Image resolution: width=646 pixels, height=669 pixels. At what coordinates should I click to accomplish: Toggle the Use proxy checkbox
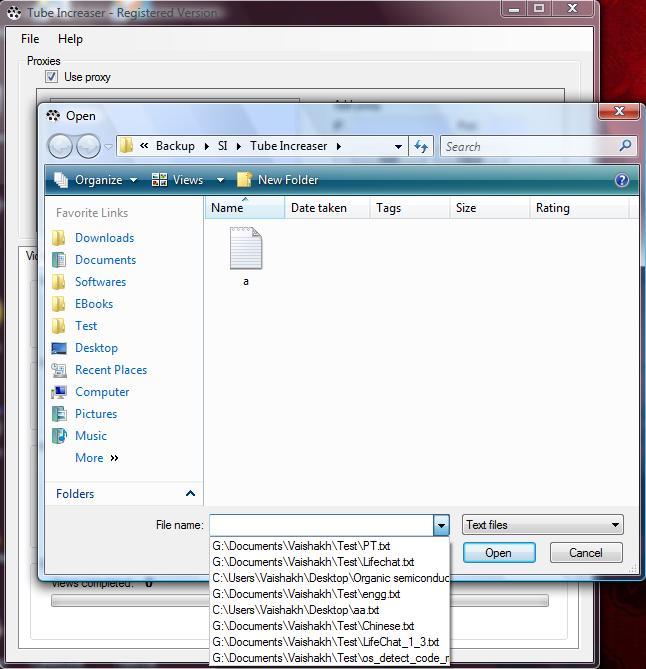(x=51, y=77)
